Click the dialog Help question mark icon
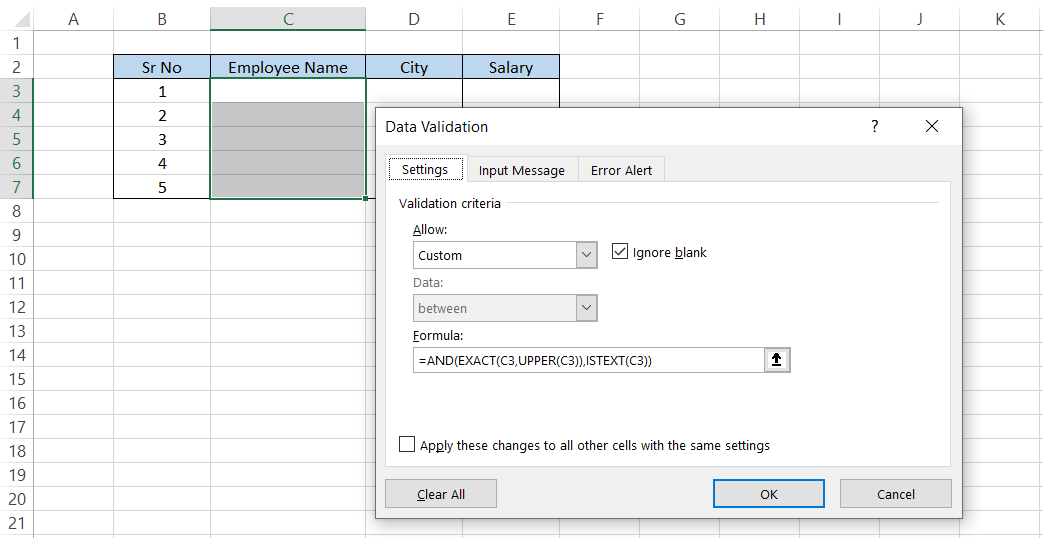The image size is (1043, 538). pos(874,126)
